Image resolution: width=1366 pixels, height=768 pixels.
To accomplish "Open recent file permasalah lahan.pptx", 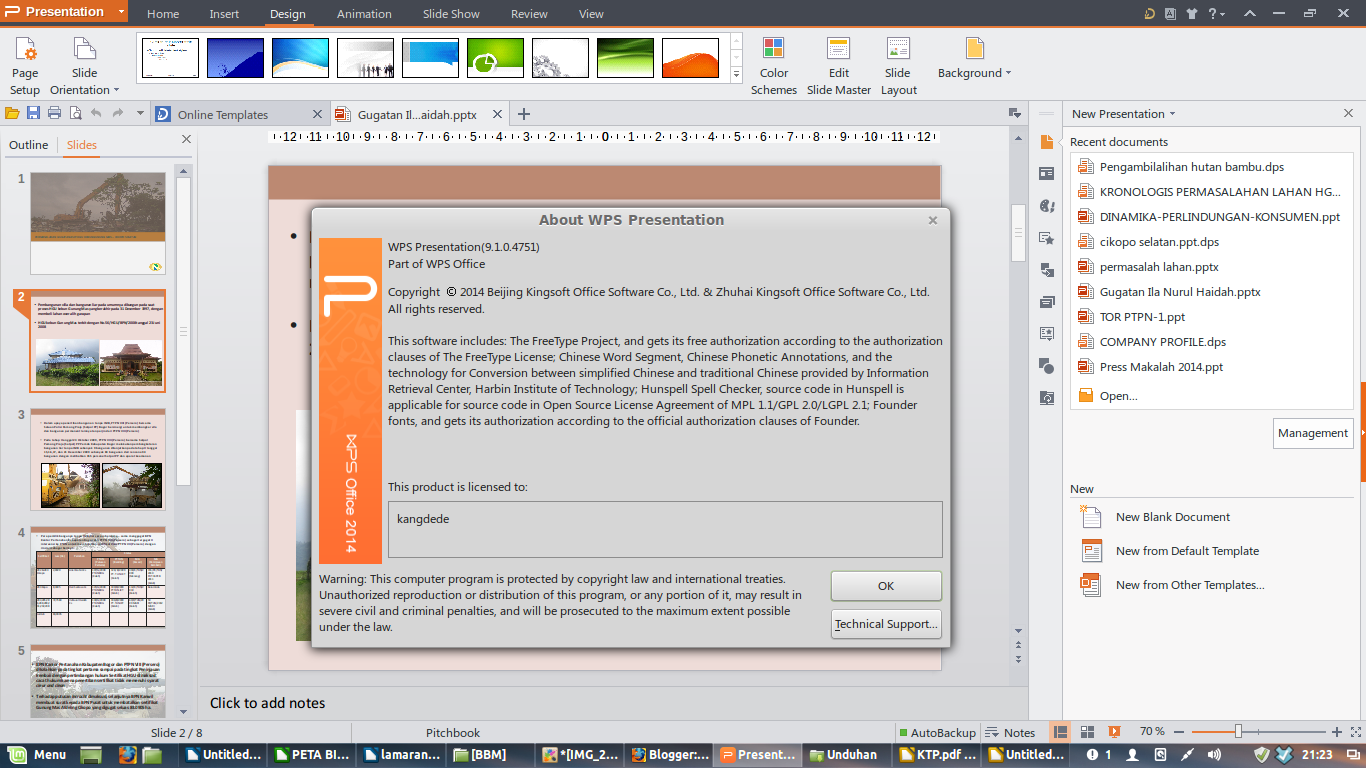I will tap(1159, 267).
